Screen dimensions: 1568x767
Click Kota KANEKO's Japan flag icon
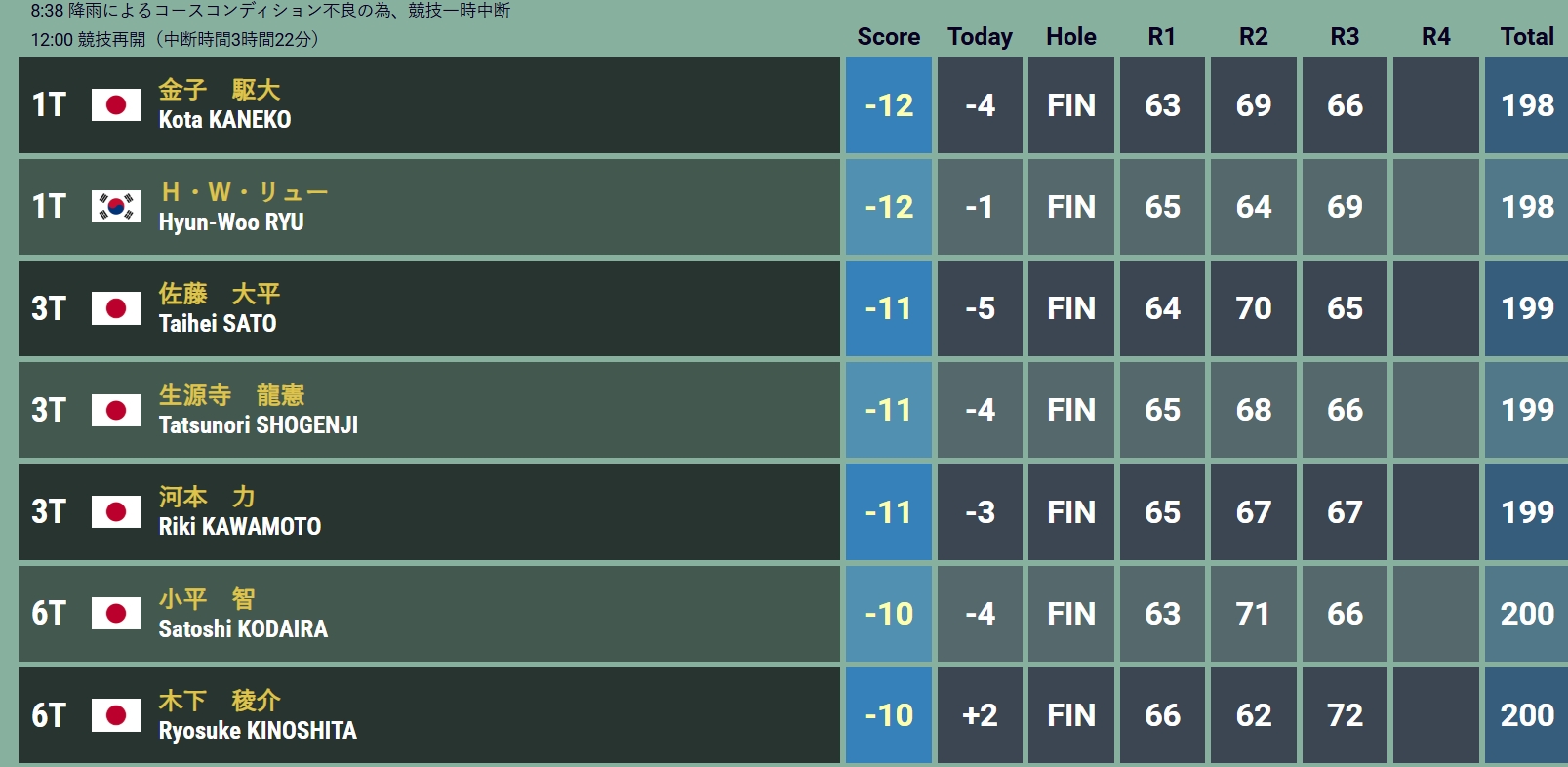pos(116,105)
